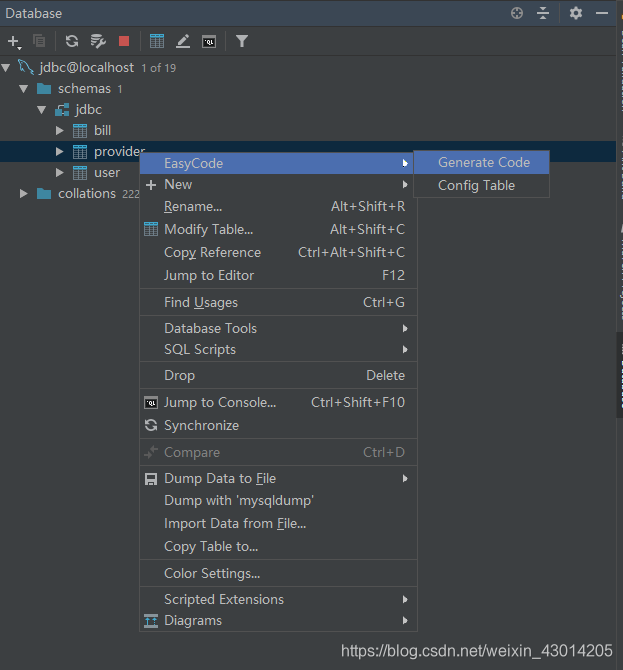The image size is (623, 670).
Task: Click the duplicate data source icon
Action: click(39, 41)
